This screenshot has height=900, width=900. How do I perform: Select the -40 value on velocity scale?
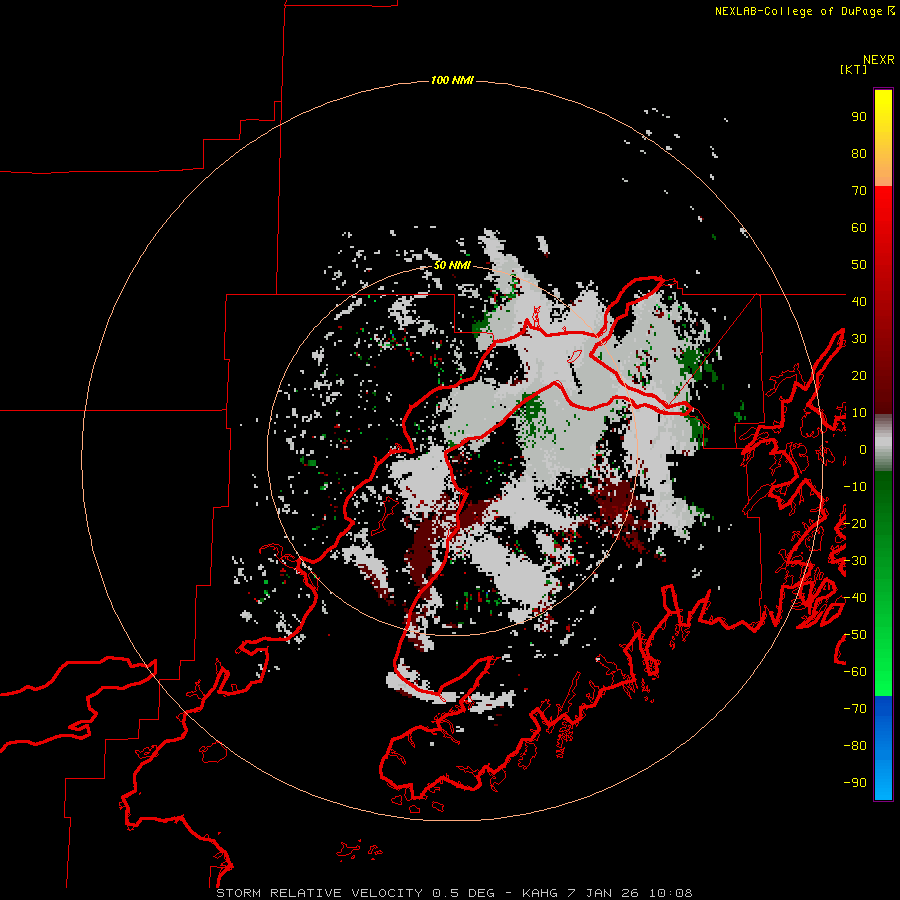pyautogui.click(x=855, y=598)
